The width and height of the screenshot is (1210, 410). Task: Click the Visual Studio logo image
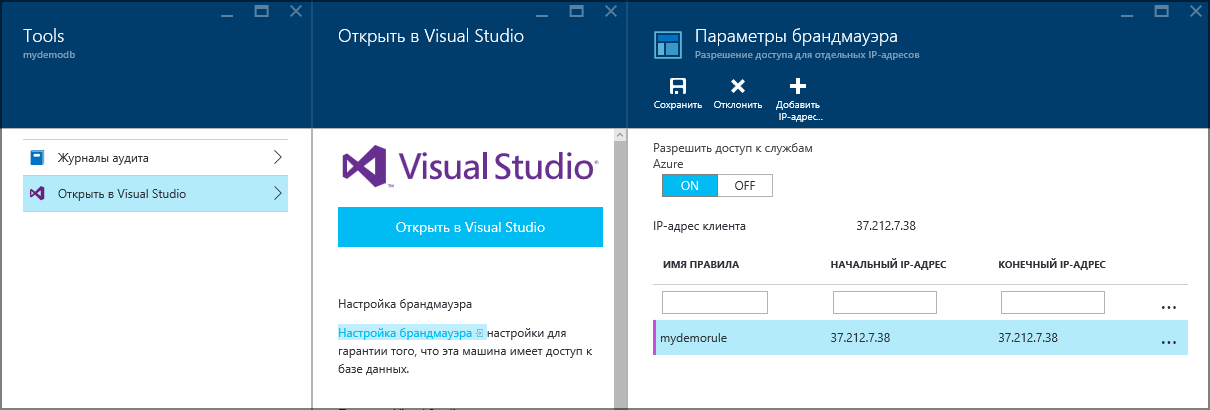click(470, 167)
